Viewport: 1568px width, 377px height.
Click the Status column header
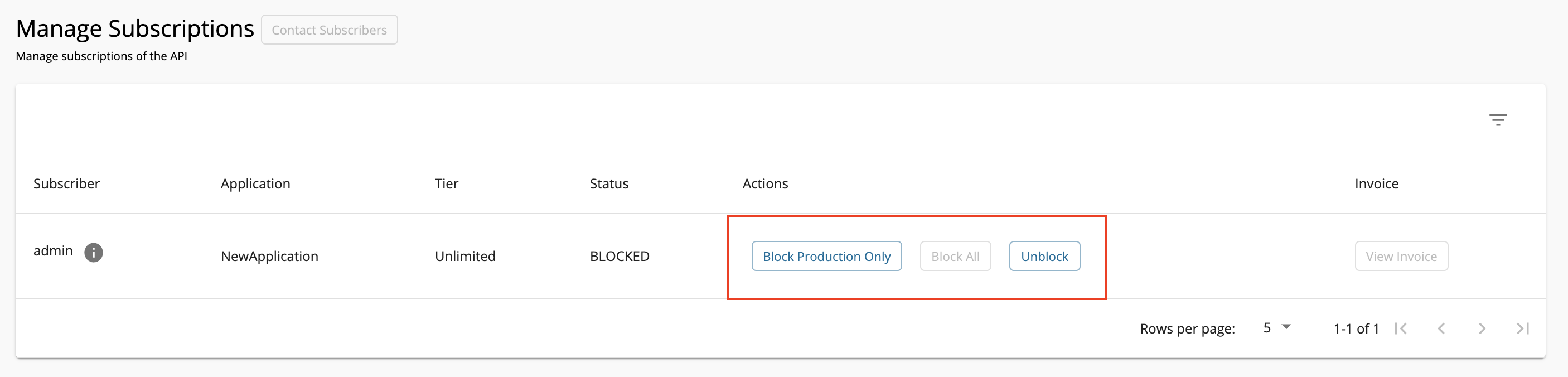609,183
